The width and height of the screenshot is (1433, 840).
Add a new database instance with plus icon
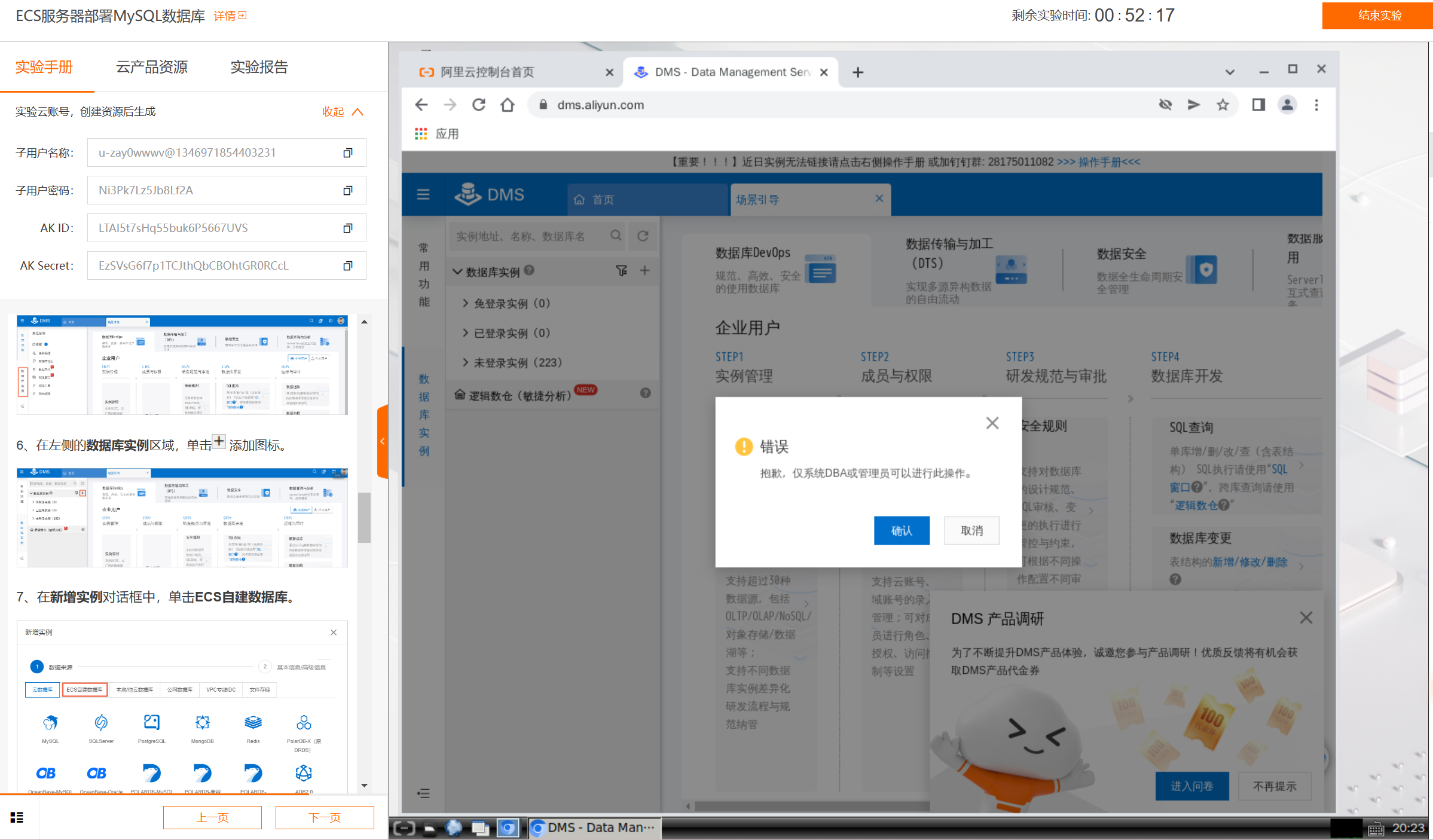click(644, 271)
